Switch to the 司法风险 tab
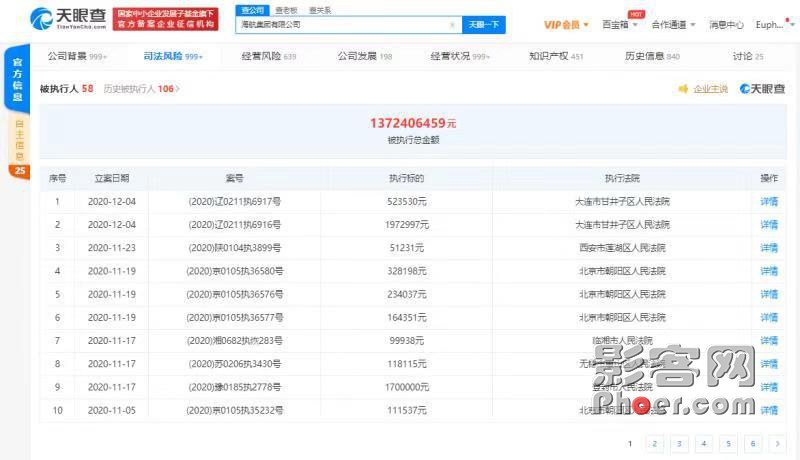Viewport: 800px width, 460px height. pos(172,56)
